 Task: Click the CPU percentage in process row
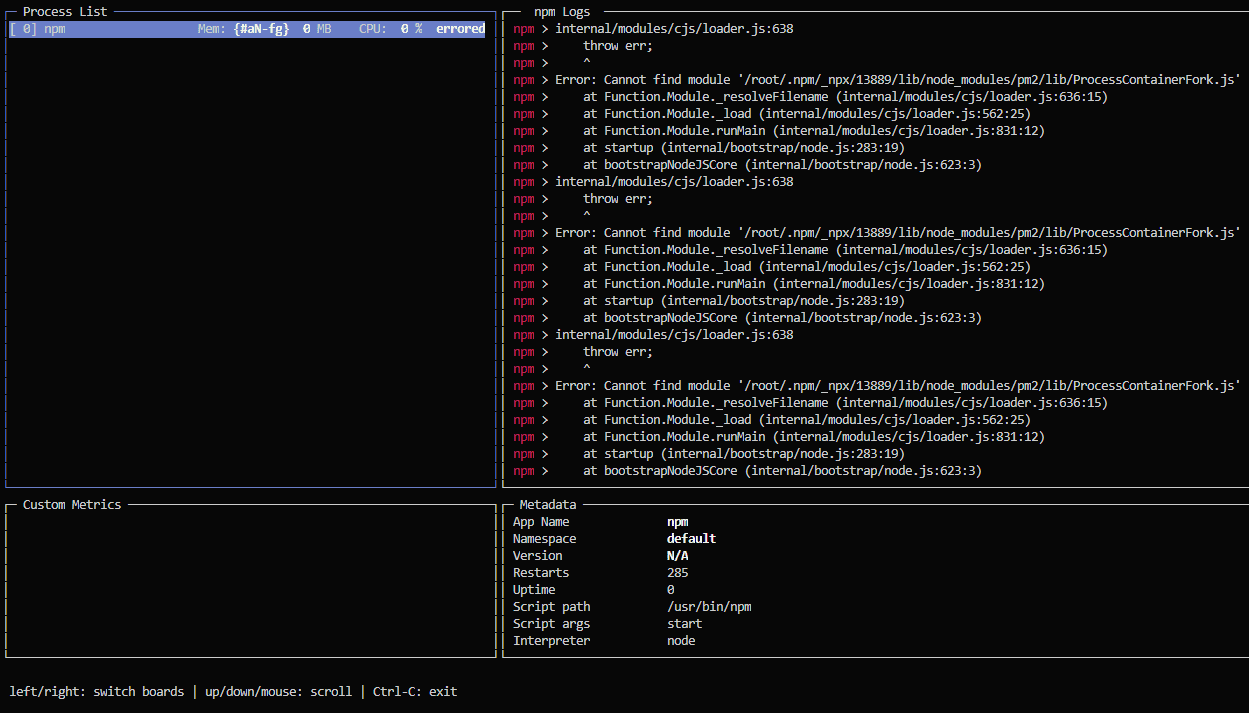click(x=411, y=29)
